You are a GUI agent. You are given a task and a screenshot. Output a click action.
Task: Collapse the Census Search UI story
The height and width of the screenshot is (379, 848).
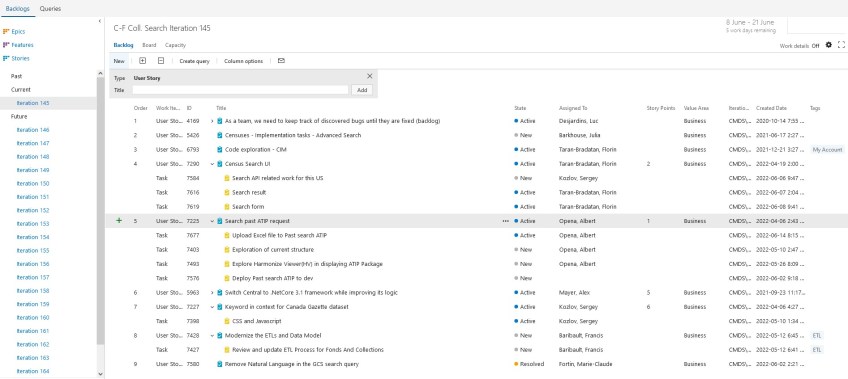click(x=213, y=164)
